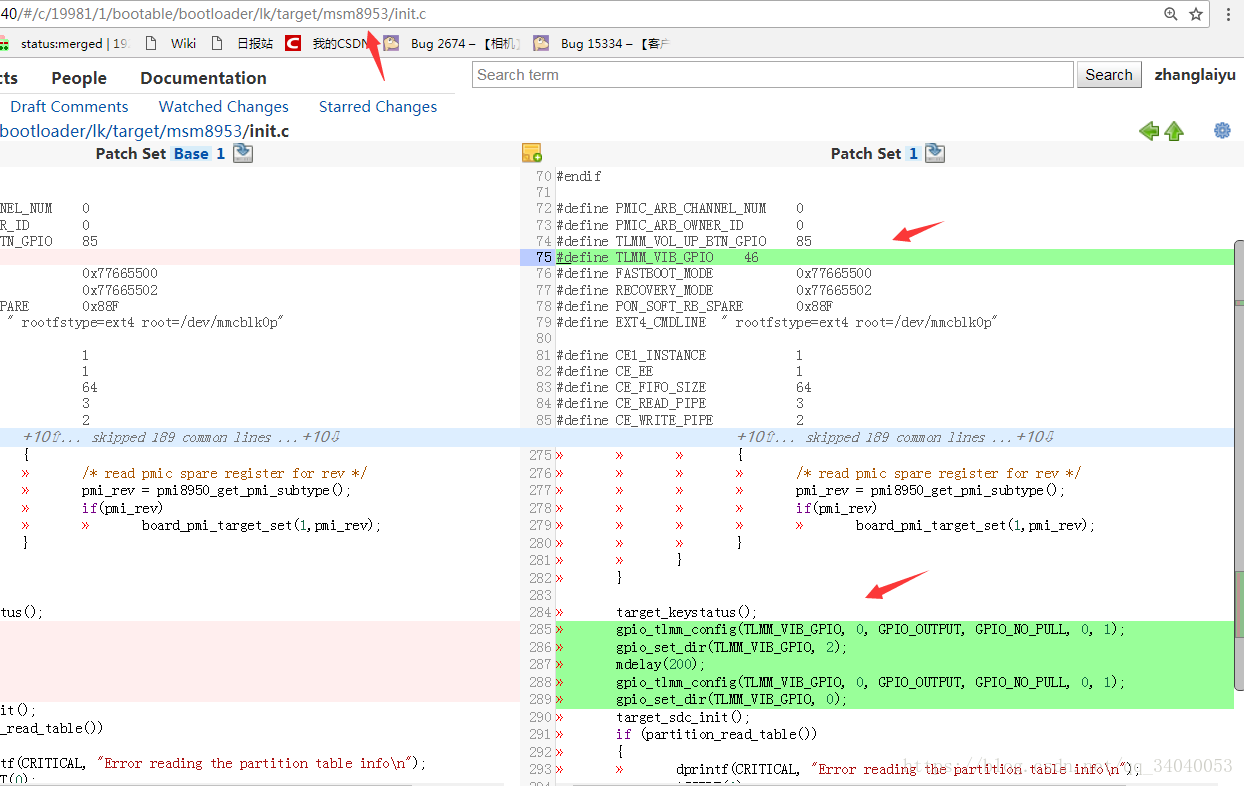
Task: Click right #define FASTBOOT_MODE line
Action: pos(714,273)
